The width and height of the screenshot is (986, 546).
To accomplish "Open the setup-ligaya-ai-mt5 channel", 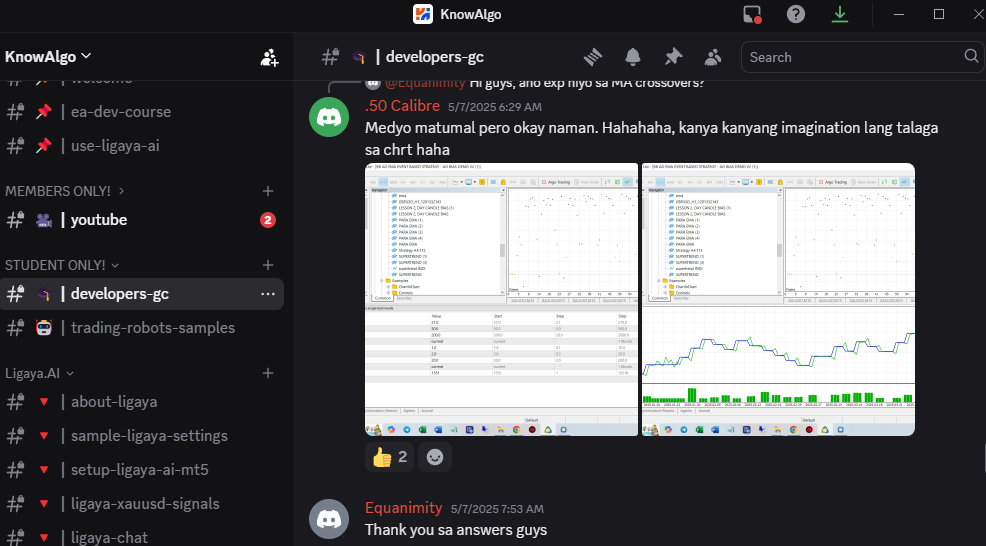I will click(142, 470).
